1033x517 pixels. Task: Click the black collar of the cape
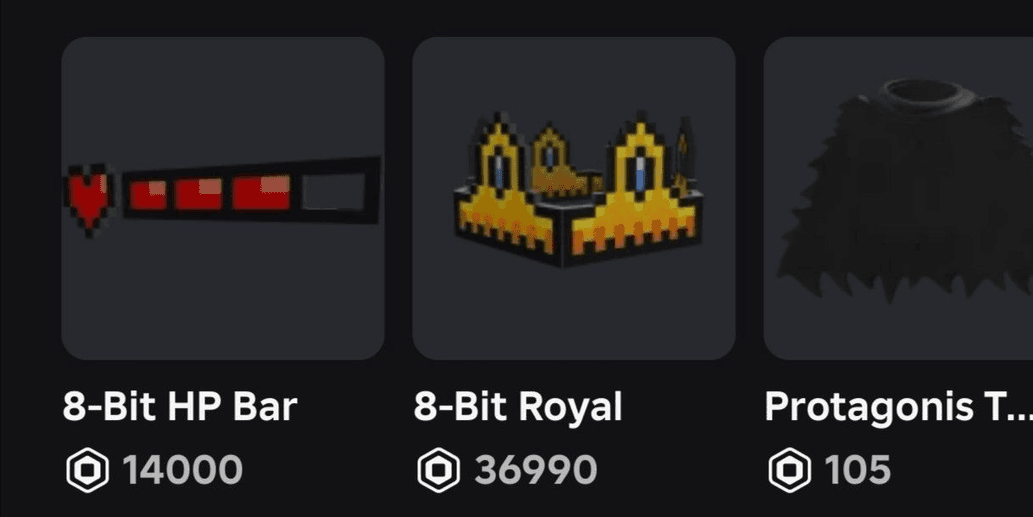(924, 97)
